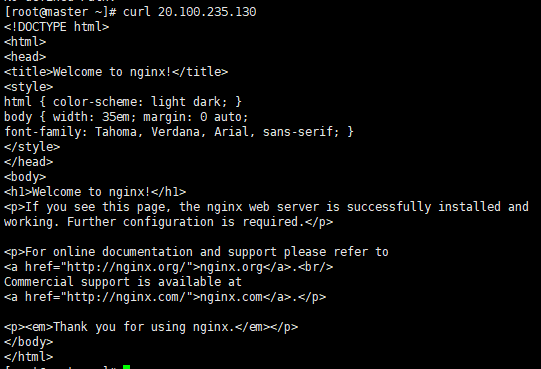Viewport: 541px width, 369px height.
Task: Click the Thank you for using nginx line
Action: pyautogui.click(x=151, y=327)
